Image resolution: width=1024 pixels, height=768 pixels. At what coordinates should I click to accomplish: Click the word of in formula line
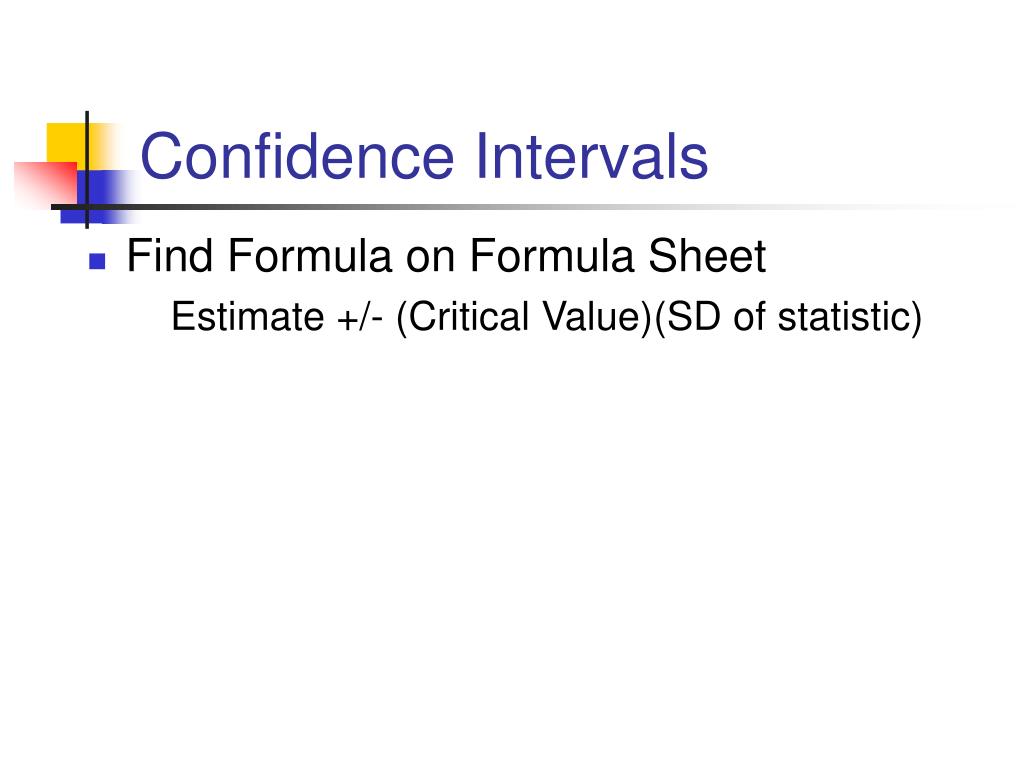(748, 317)
